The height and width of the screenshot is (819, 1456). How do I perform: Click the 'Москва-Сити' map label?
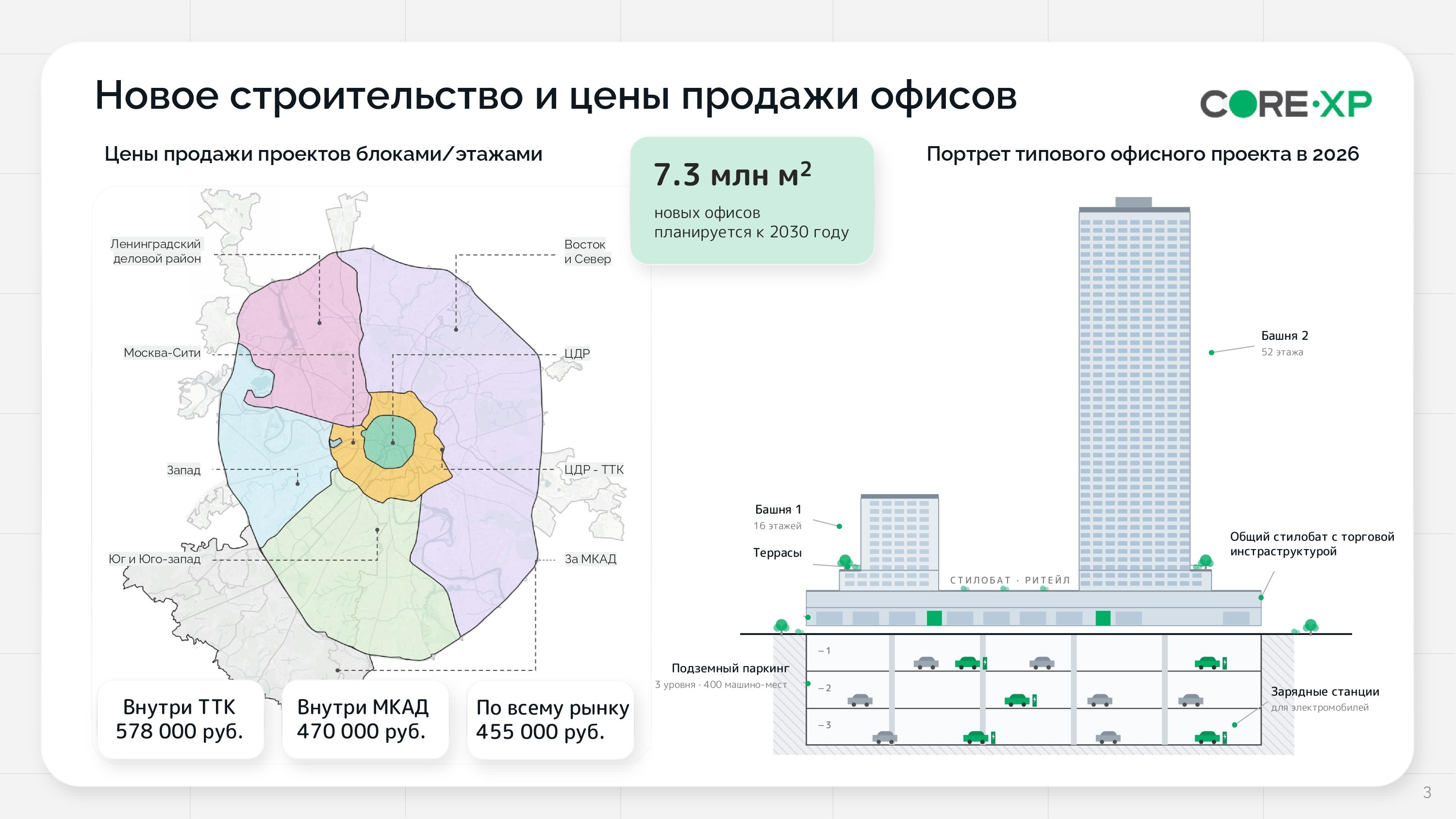coord(162,352)
